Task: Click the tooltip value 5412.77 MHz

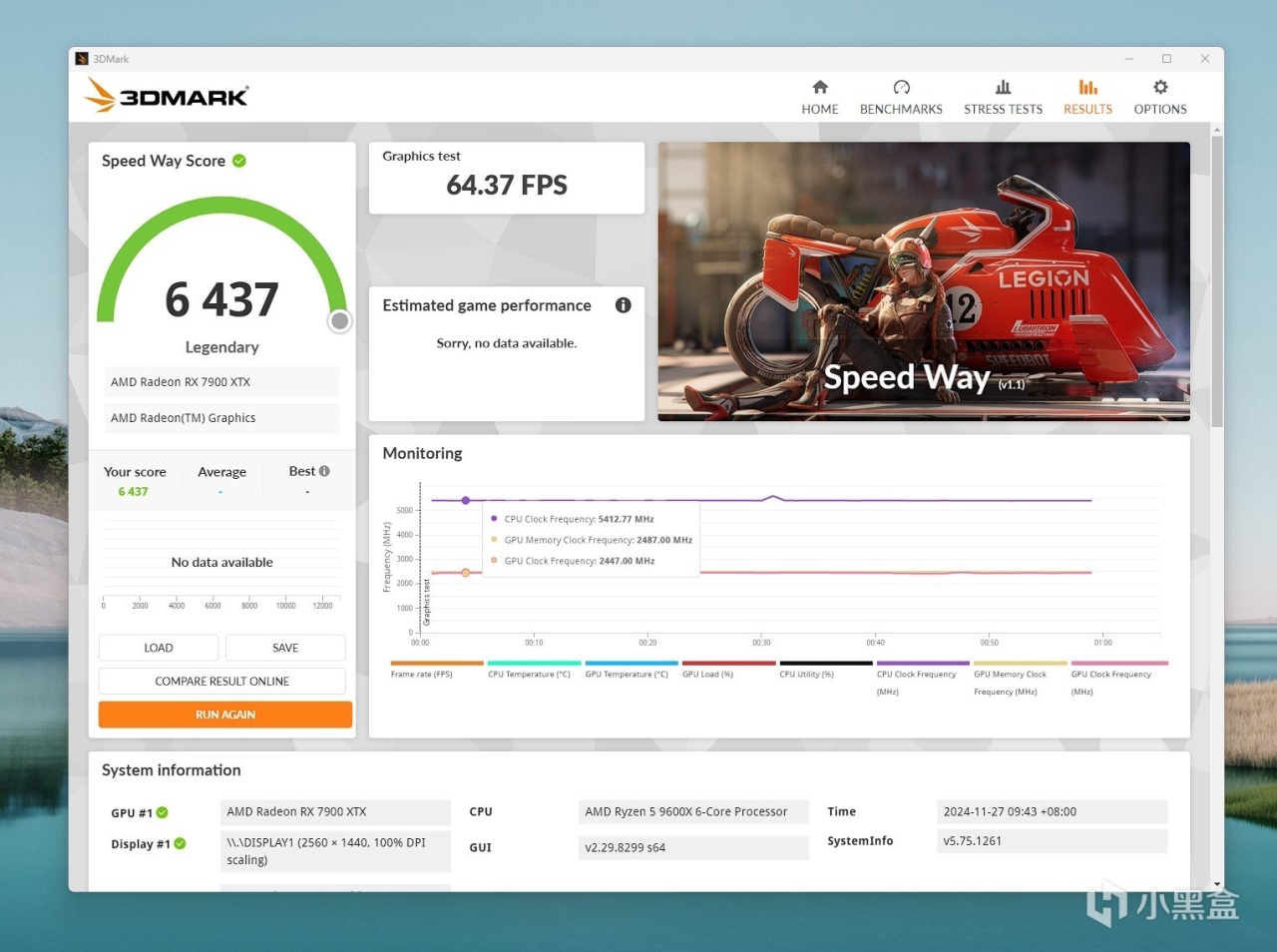Action: pyautogui.click(x=627, y=519)
